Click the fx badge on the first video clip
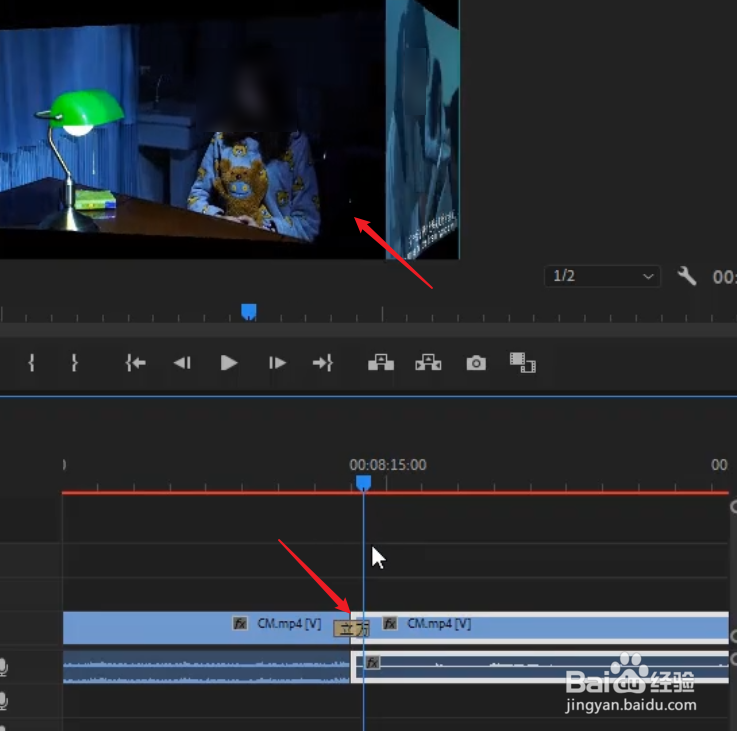Screen dimensions: 737x731 (x=240, y=624)
